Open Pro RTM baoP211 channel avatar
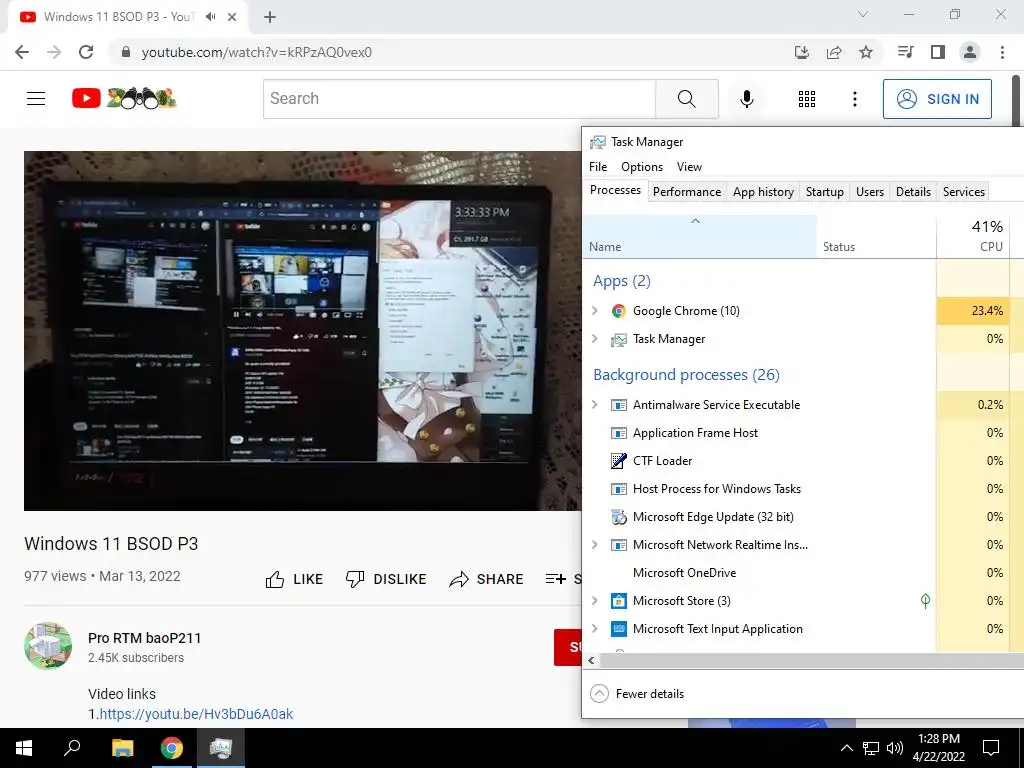The width and height of the screenshot is (1024, 768). click(48, 646)
